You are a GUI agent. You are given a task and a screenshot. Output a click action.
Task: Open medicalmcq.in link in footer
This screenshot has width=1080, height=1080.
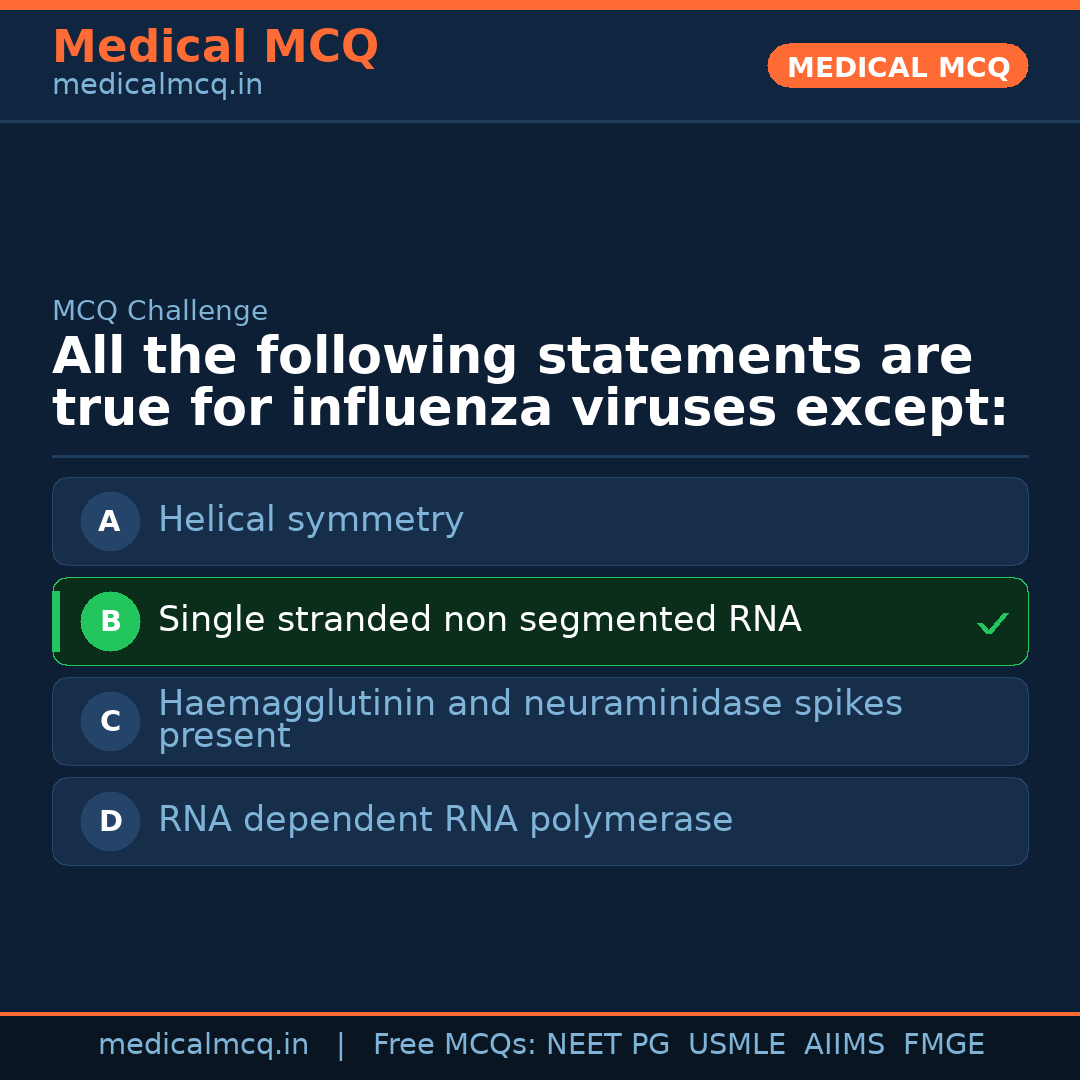203,1045
